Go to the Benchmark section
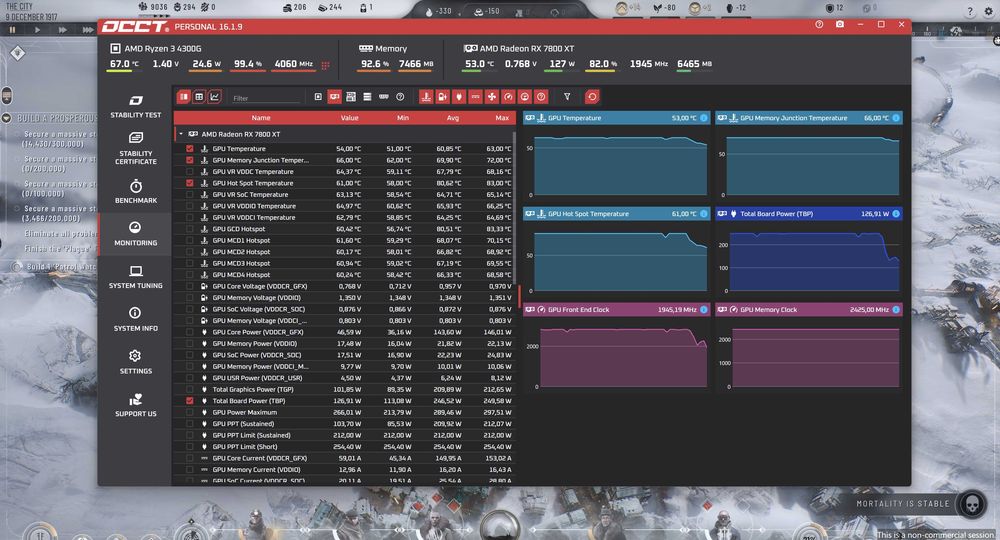 tap(135, 191)
